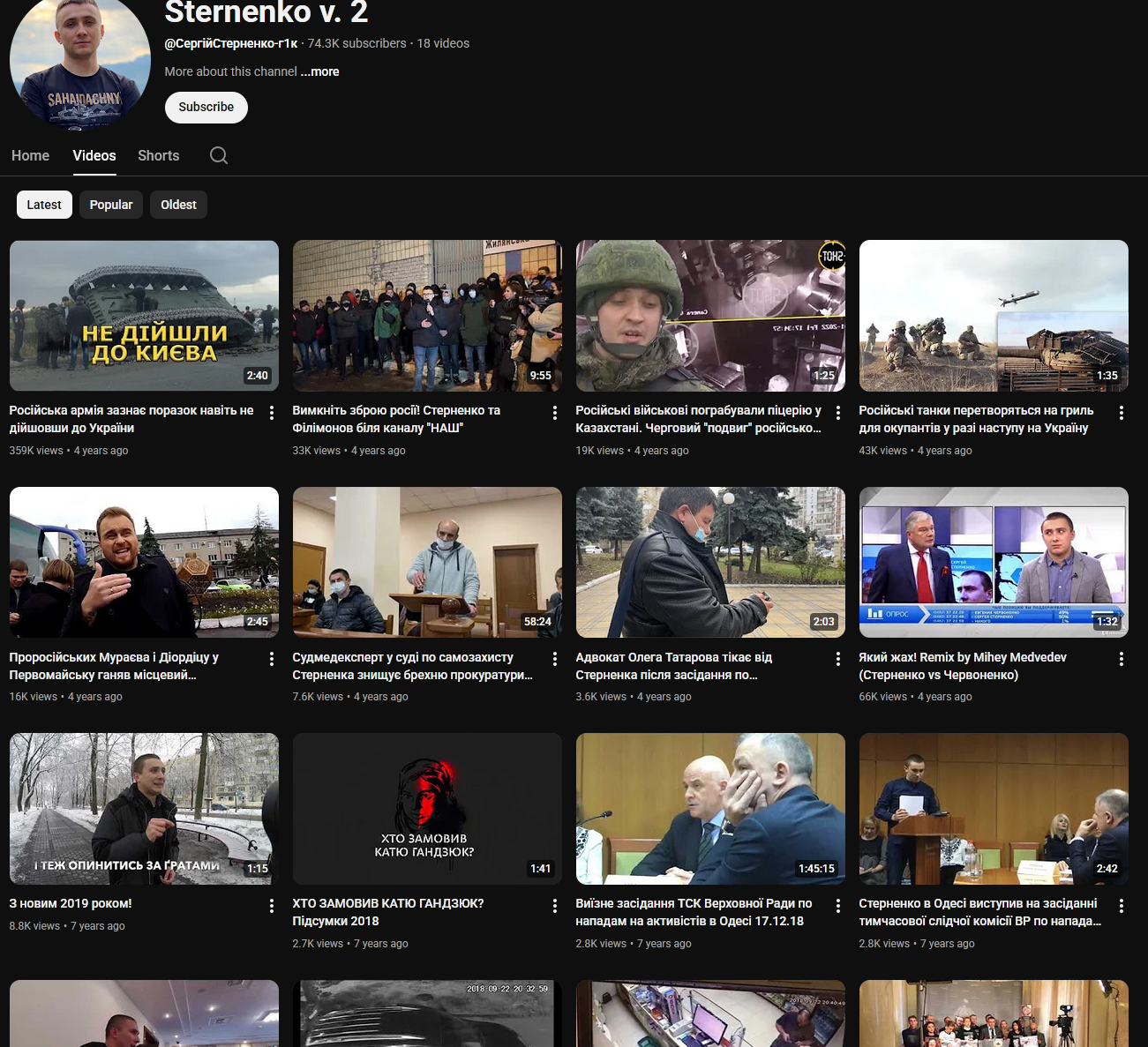
Task: Open options for 'Російські військові пограбували піцерію' video
Action: (x=838, y=412)
